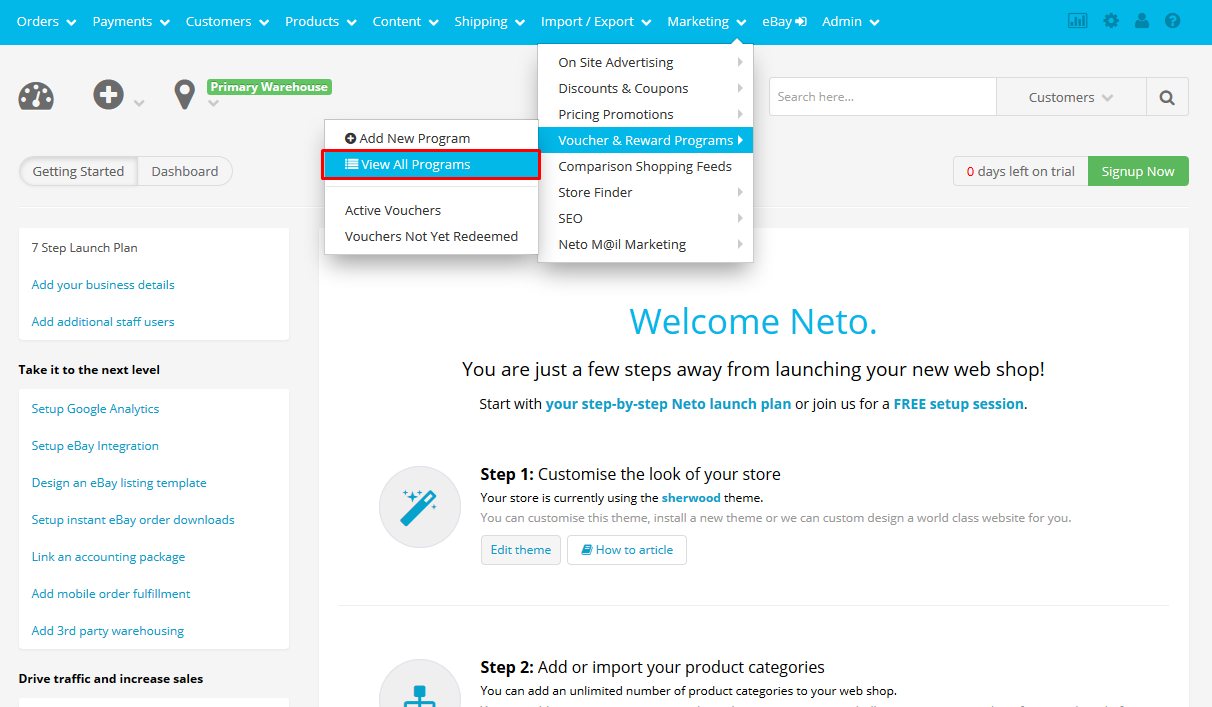
Task: Click the Edit theme button
Action: point(521,550)
